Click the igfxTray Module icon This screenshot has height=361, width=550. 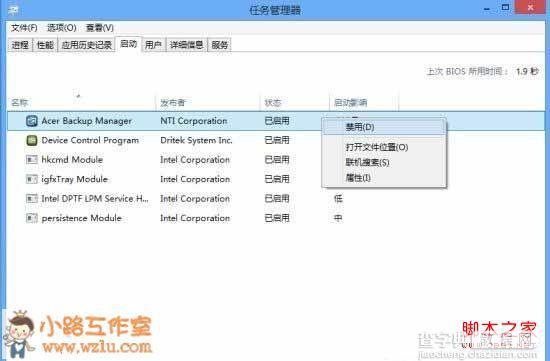coord(32,179)
